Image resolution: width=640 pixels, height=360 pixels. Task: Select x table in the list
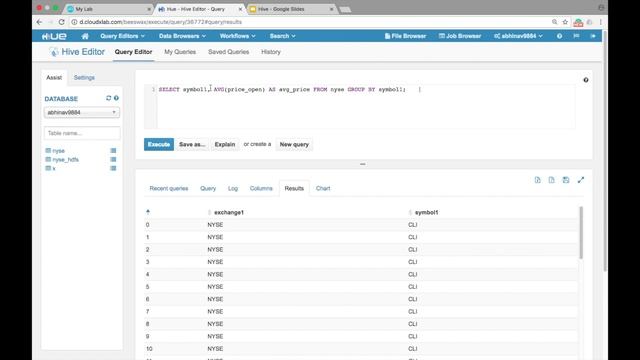(x=54, y=168)
